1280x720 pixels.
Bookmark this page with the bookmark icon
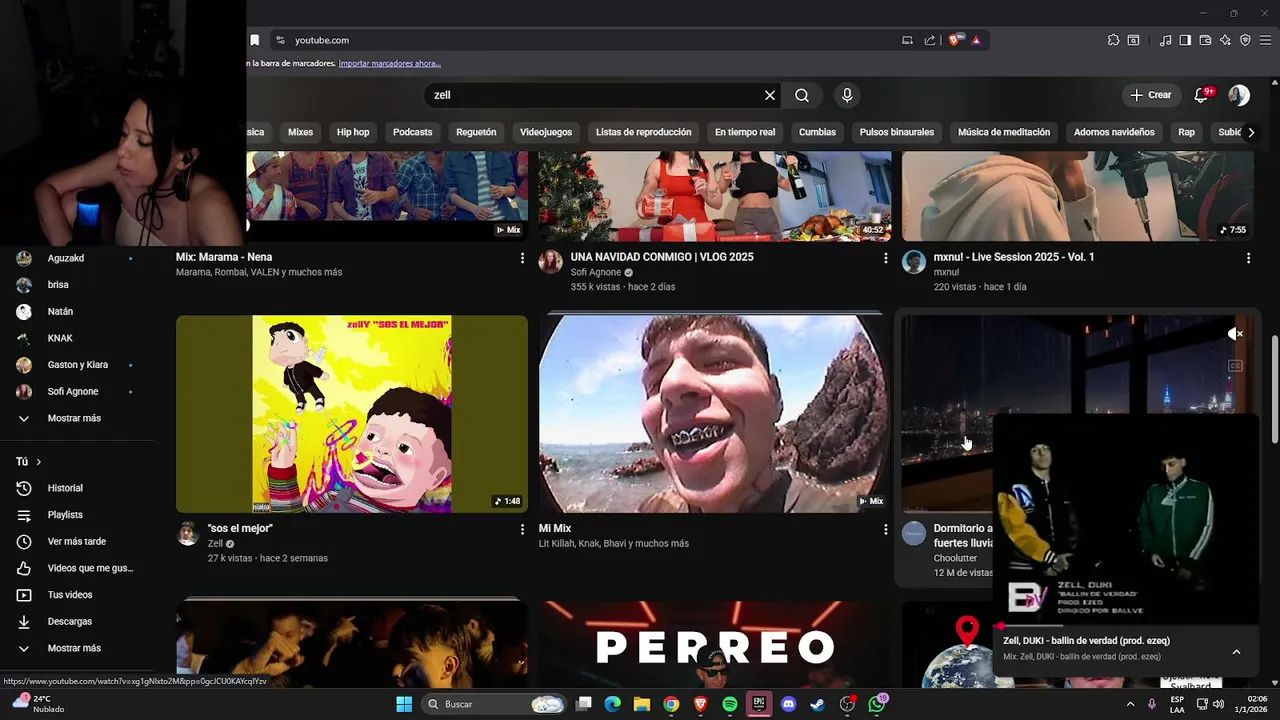click(255, 40)
